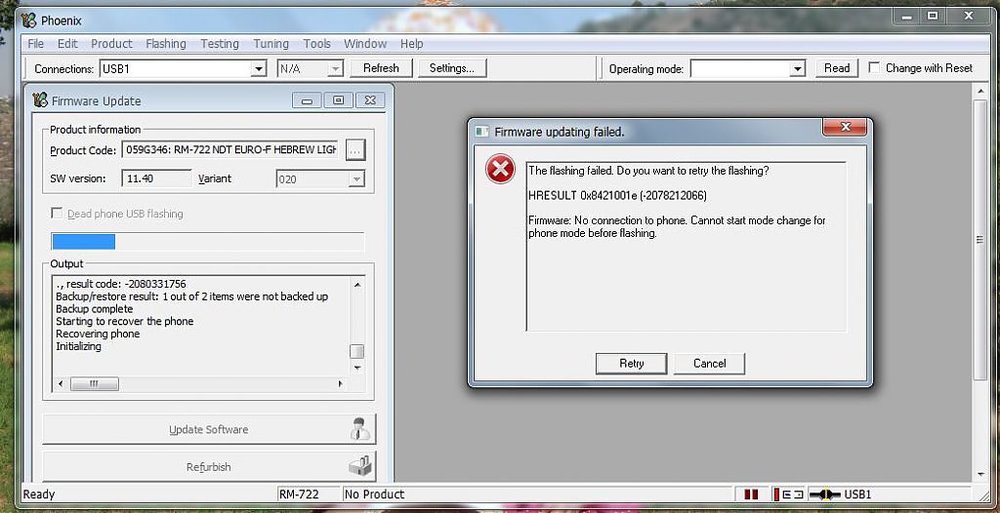
Task: Click the Ready status bar text
Action: point(39,494)
